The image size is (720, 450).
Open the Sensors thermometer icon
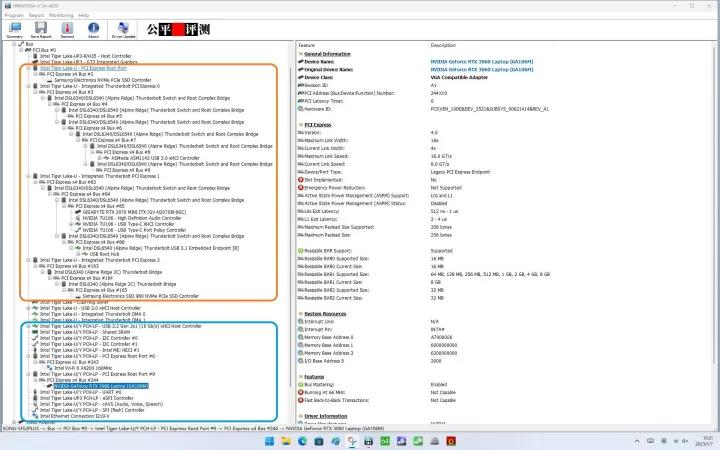(x=67, y=30)
